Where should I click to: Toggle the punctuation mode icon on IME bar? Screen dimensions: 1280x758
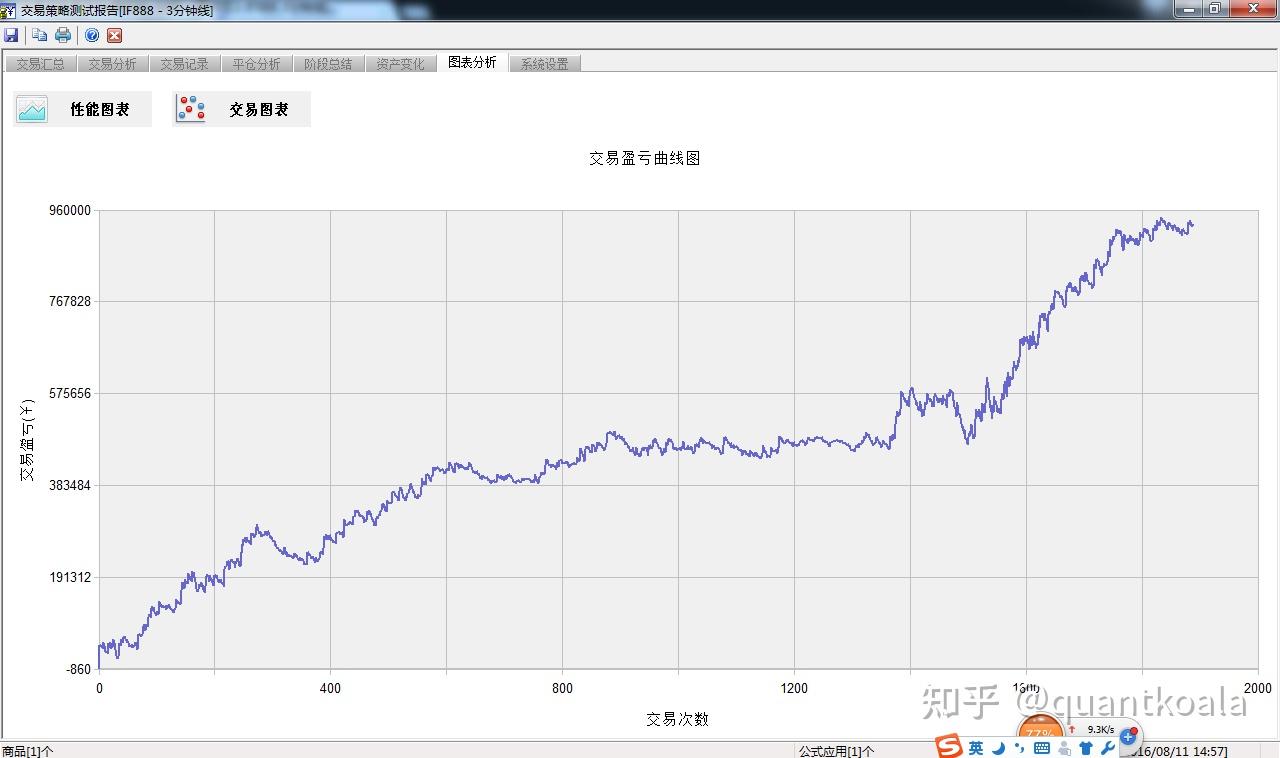coord(1019,748)
